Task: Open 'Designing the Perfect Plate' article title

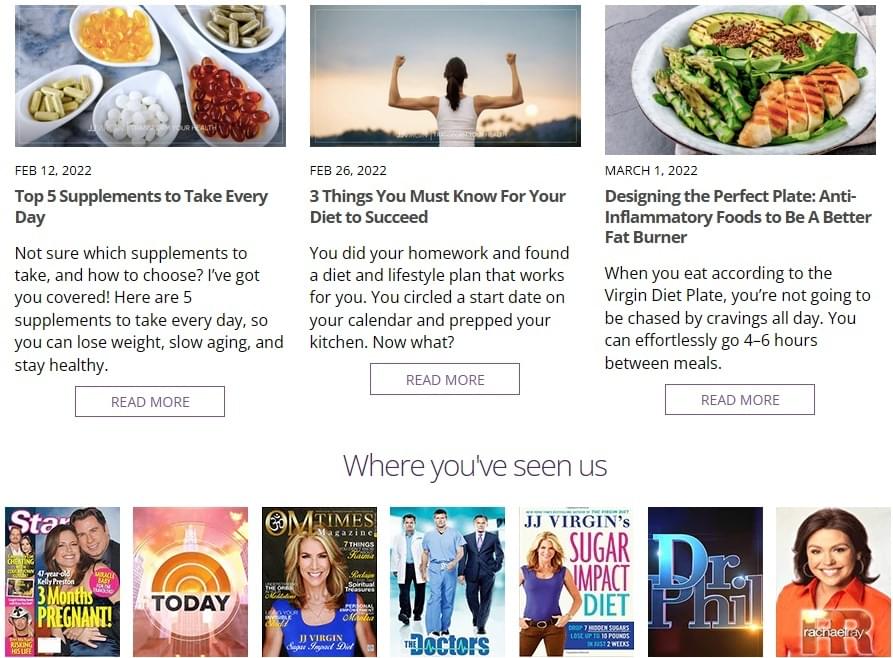Action: 738,216
